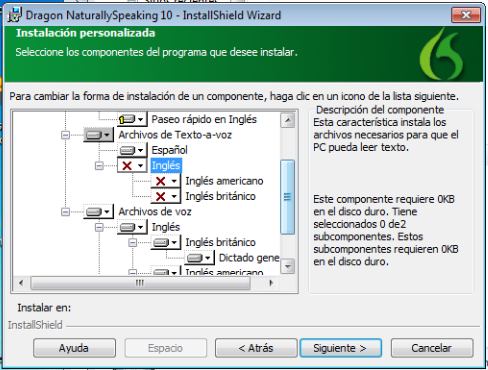
Task: Select the Archivos de Texto-a-voz label
Action: (x=175, y=135)
